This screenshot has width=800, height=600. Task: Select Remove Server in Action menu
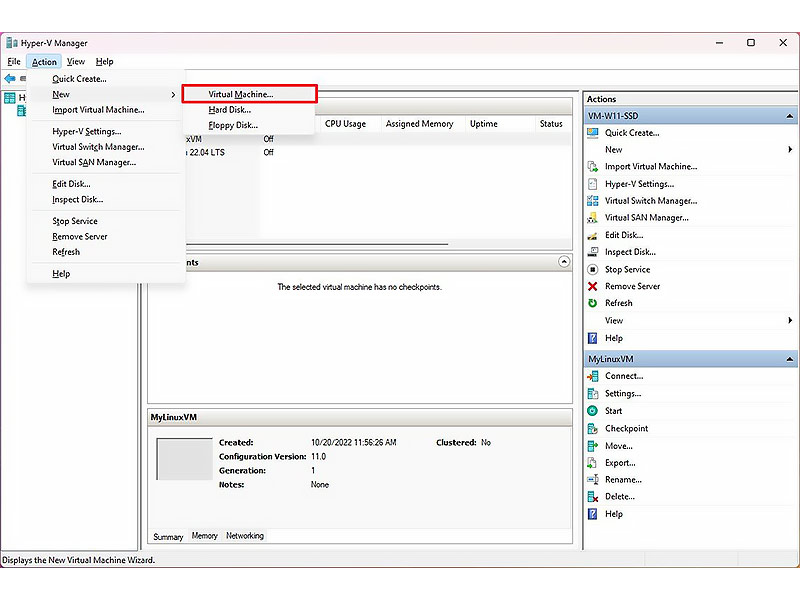pos(106,237)
